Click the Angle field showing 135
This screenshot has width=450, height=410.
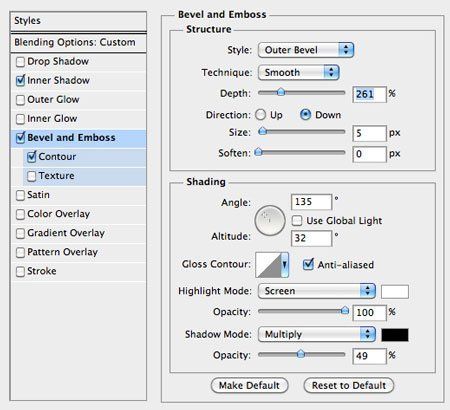tap(312, 202)
